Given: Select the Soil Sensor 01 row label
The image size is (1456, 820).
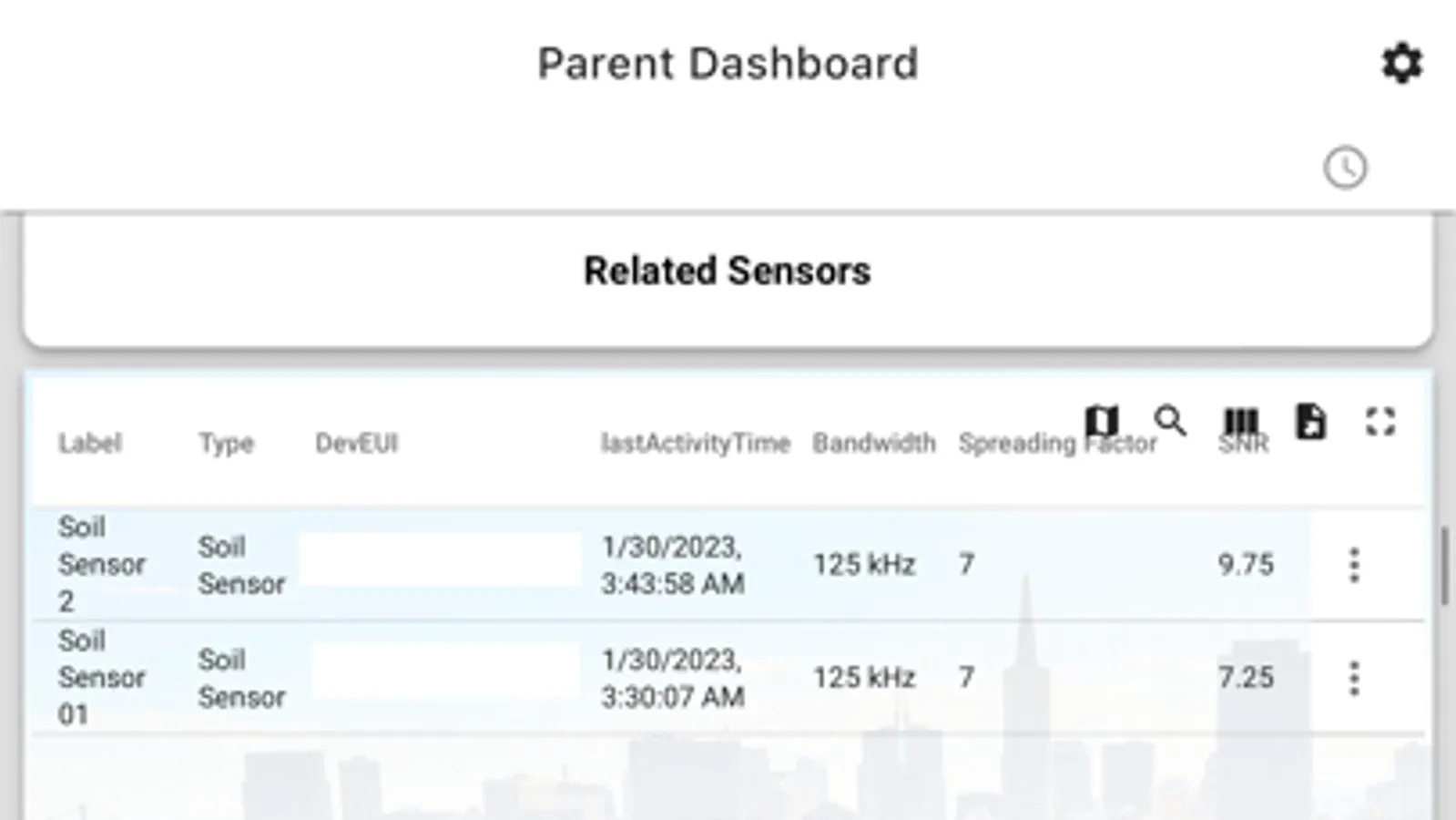Looking at the screenshot, I should [x=100, y=677].
